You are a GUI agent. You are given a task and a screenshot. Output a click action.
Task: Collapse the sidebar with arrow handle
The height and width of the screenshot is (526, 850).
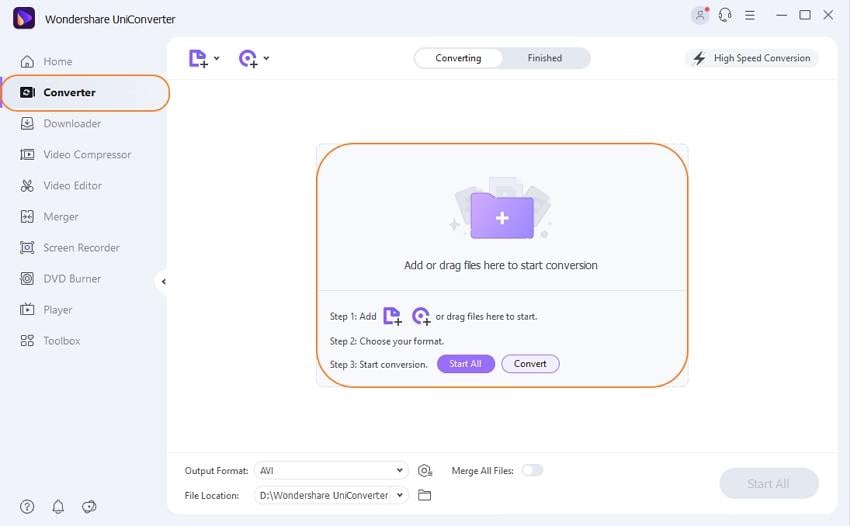click(x=163, y=281)
